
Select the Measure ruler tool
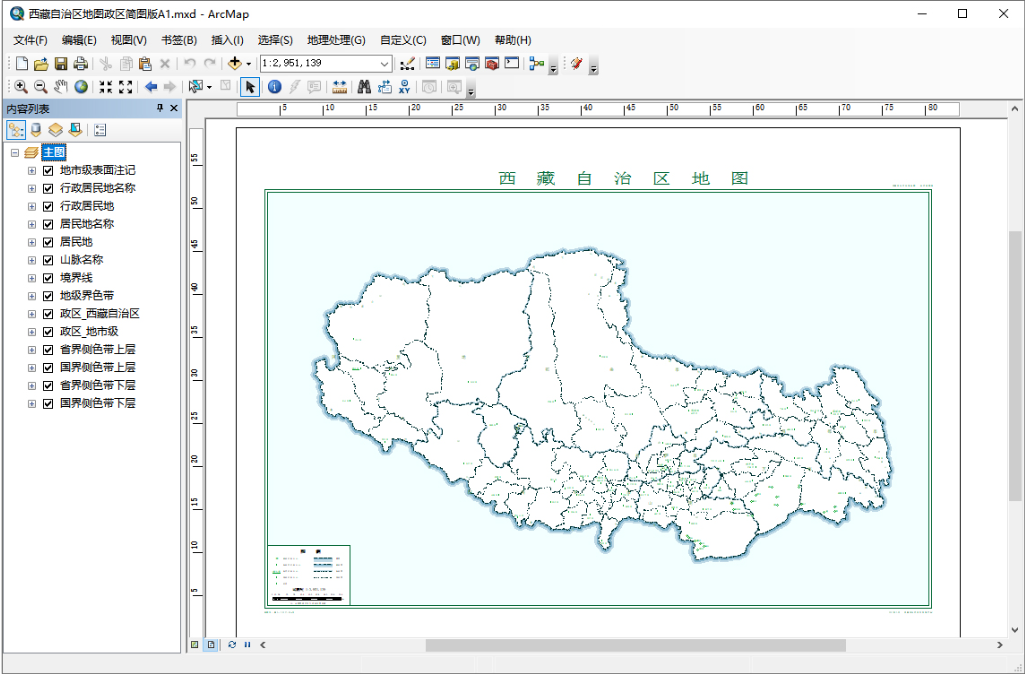[340, 87]
